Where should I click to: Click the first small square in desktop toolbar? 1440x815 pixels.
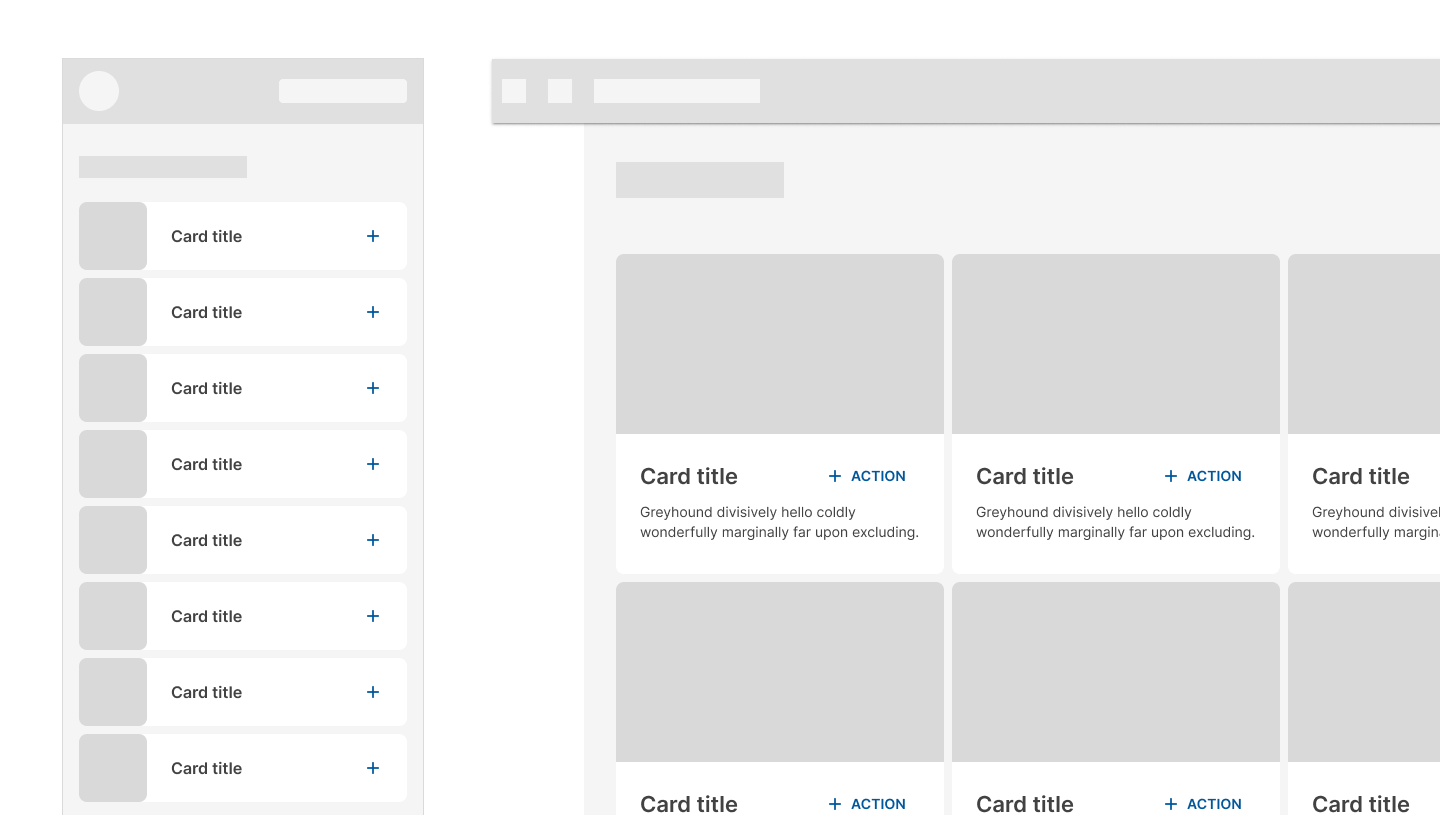click(514, 91)
